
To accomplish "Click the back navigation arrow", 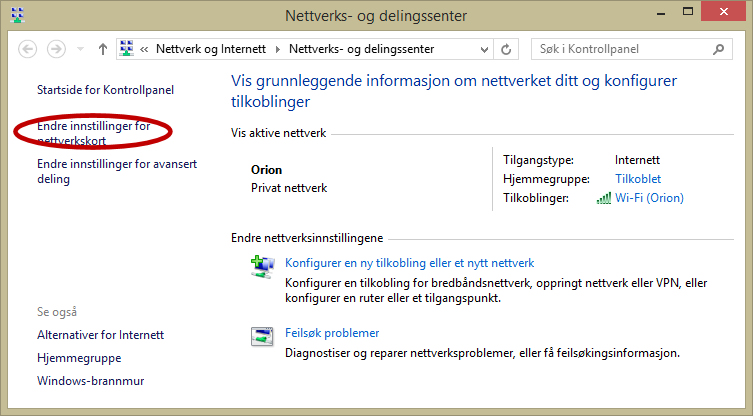I will [x=28, y=48].
